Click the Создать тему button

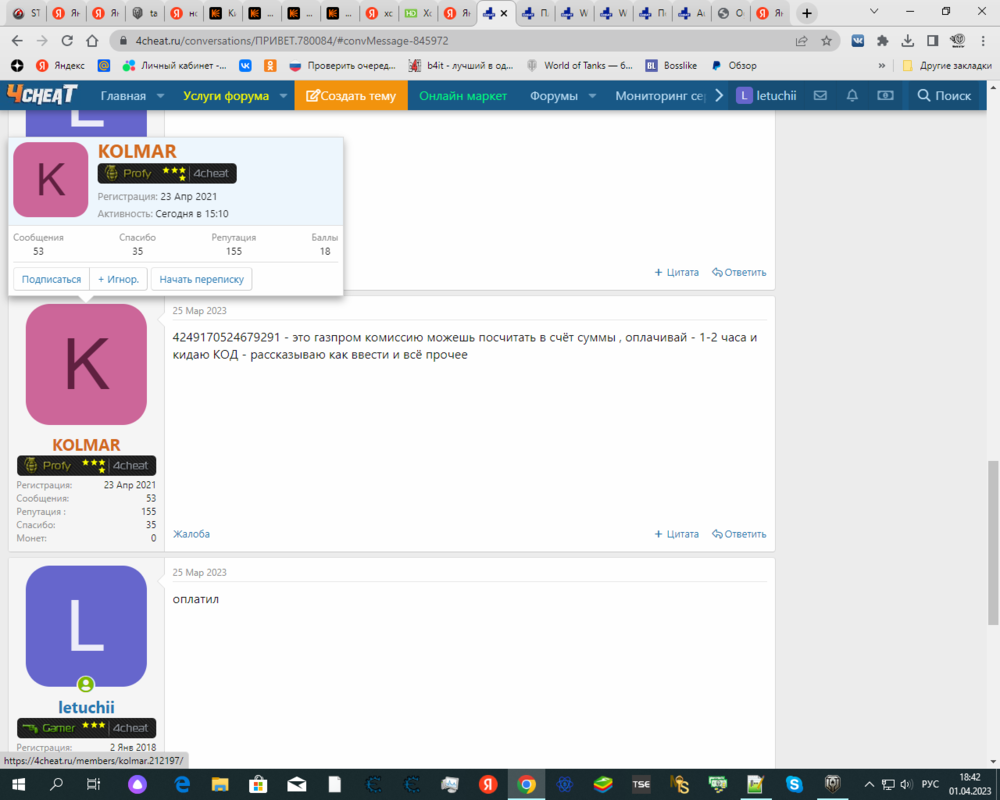[351, 96]
